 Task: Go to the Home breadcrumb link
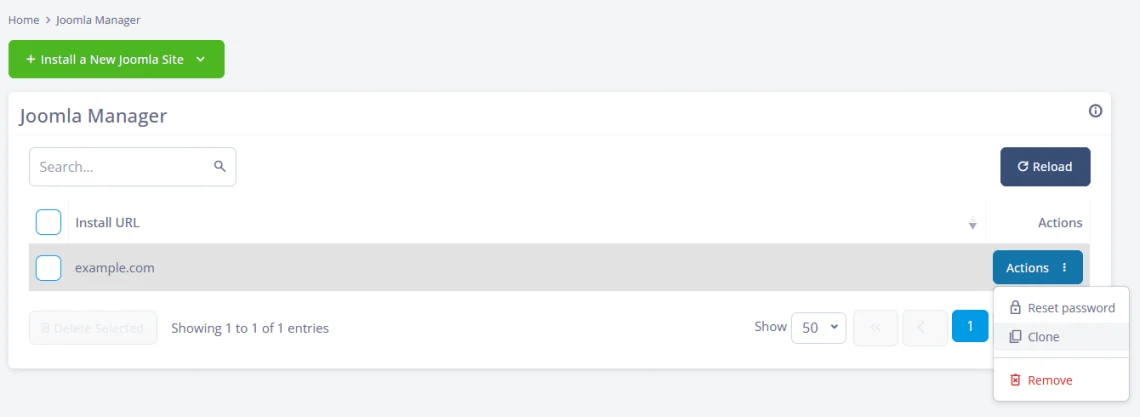(23, 20)
